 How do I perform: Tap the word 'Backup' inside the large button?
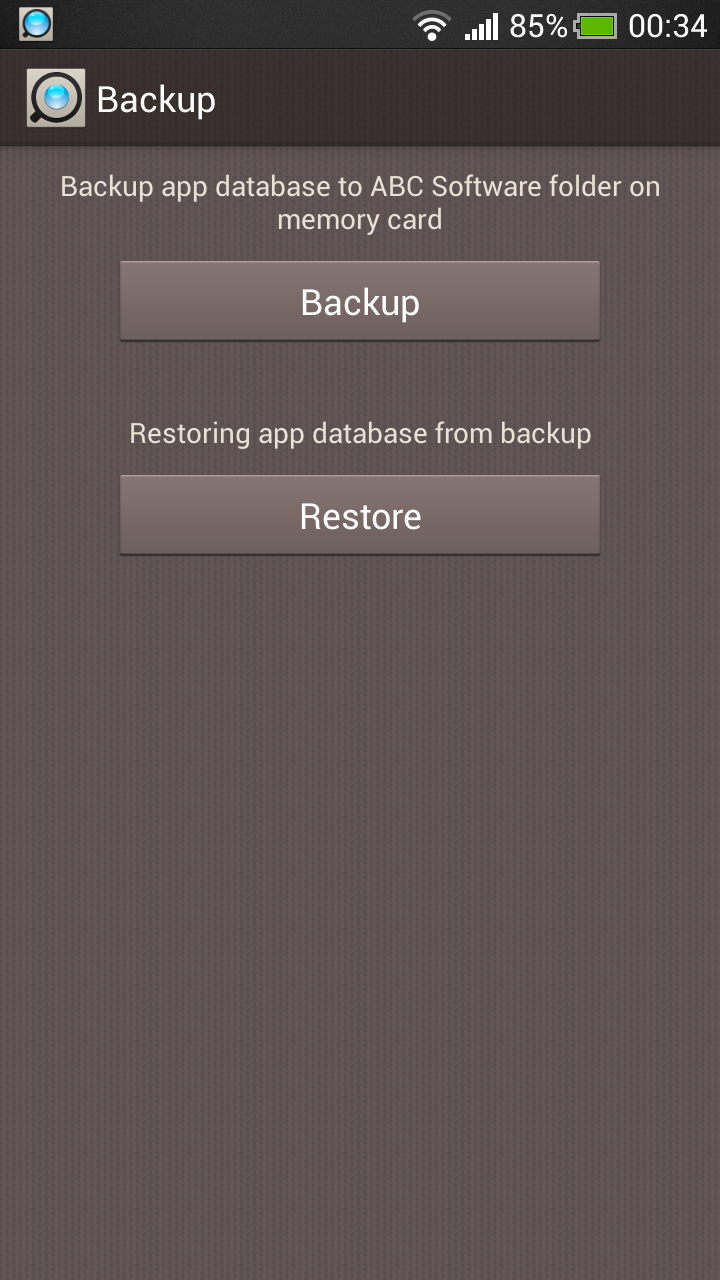pos(360,303)
